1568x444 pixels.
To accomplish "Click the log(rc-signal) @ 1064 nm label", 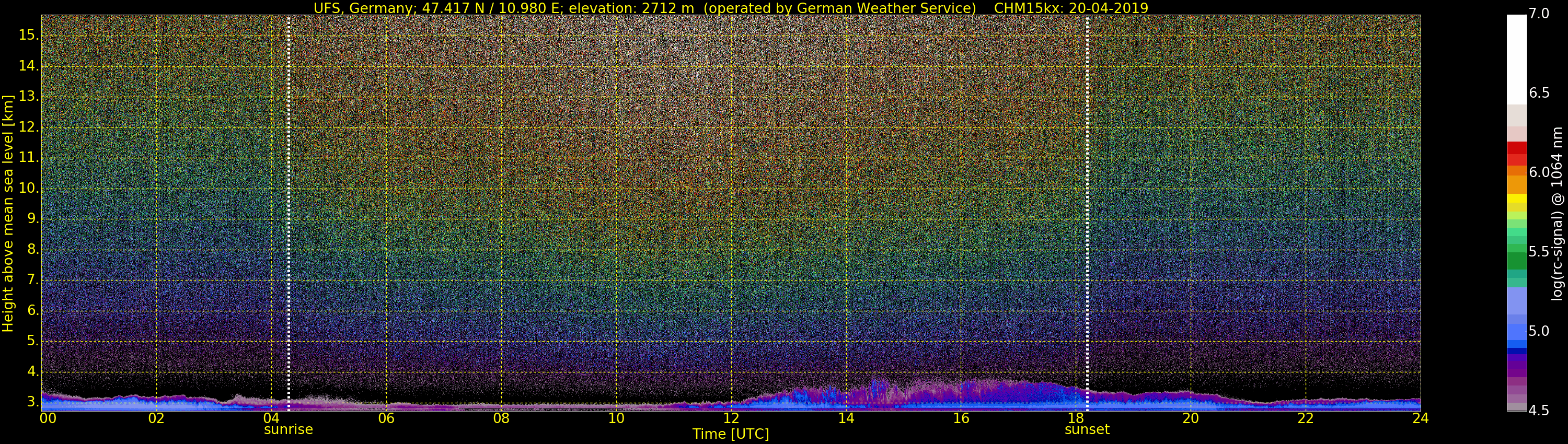I will 1557,214.
